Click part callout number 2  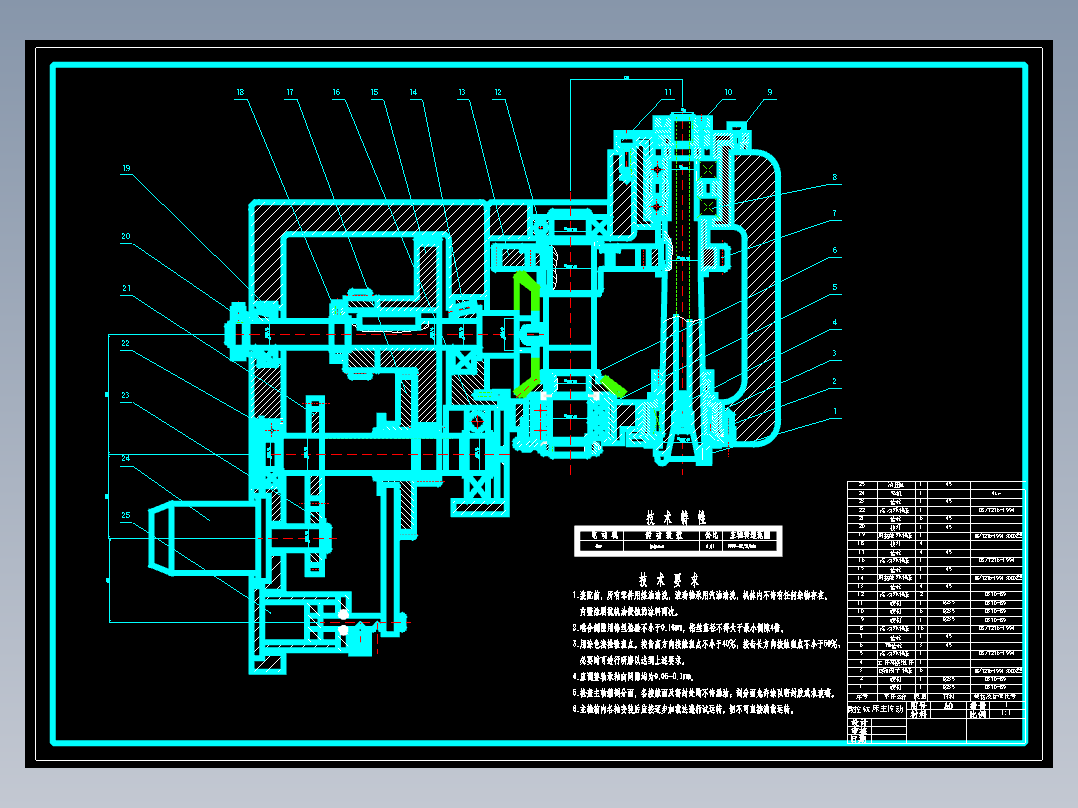pyautogui.click(x=835, y=381)
